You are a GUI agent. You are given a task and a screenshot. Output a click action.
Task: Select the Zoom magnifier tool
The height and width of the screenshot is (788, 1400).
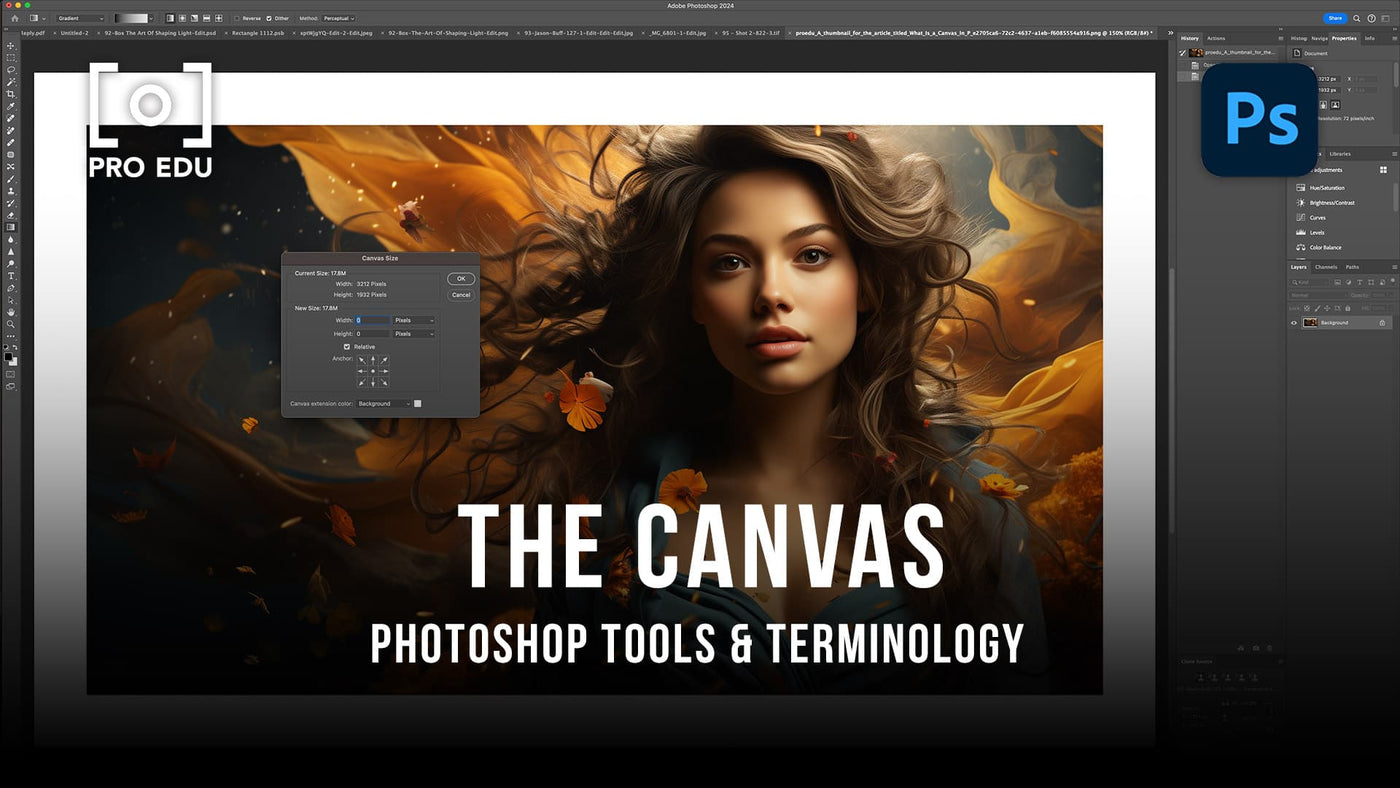point(11,324)
